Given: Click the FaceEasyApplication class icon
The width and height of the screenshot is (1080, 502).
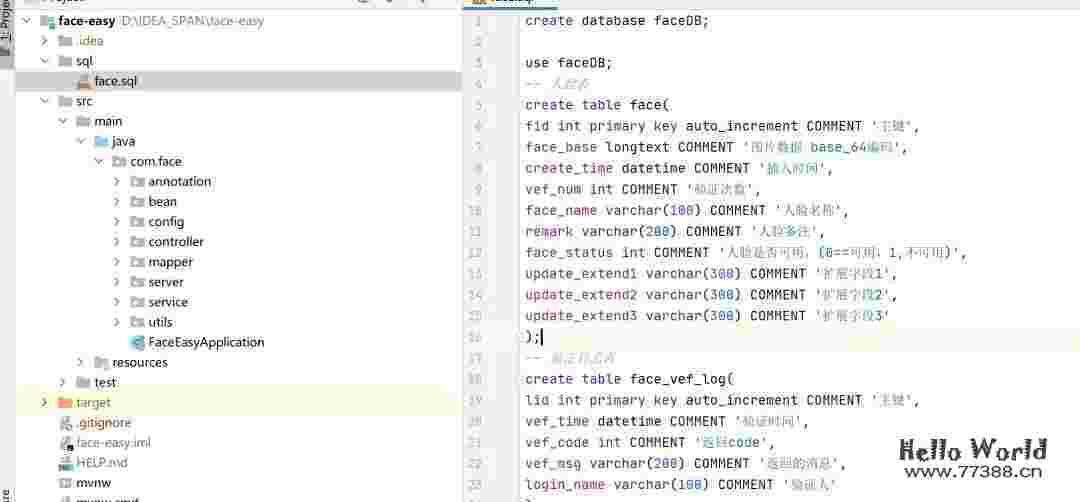Looking at the screenshot, I should [137, 342].
